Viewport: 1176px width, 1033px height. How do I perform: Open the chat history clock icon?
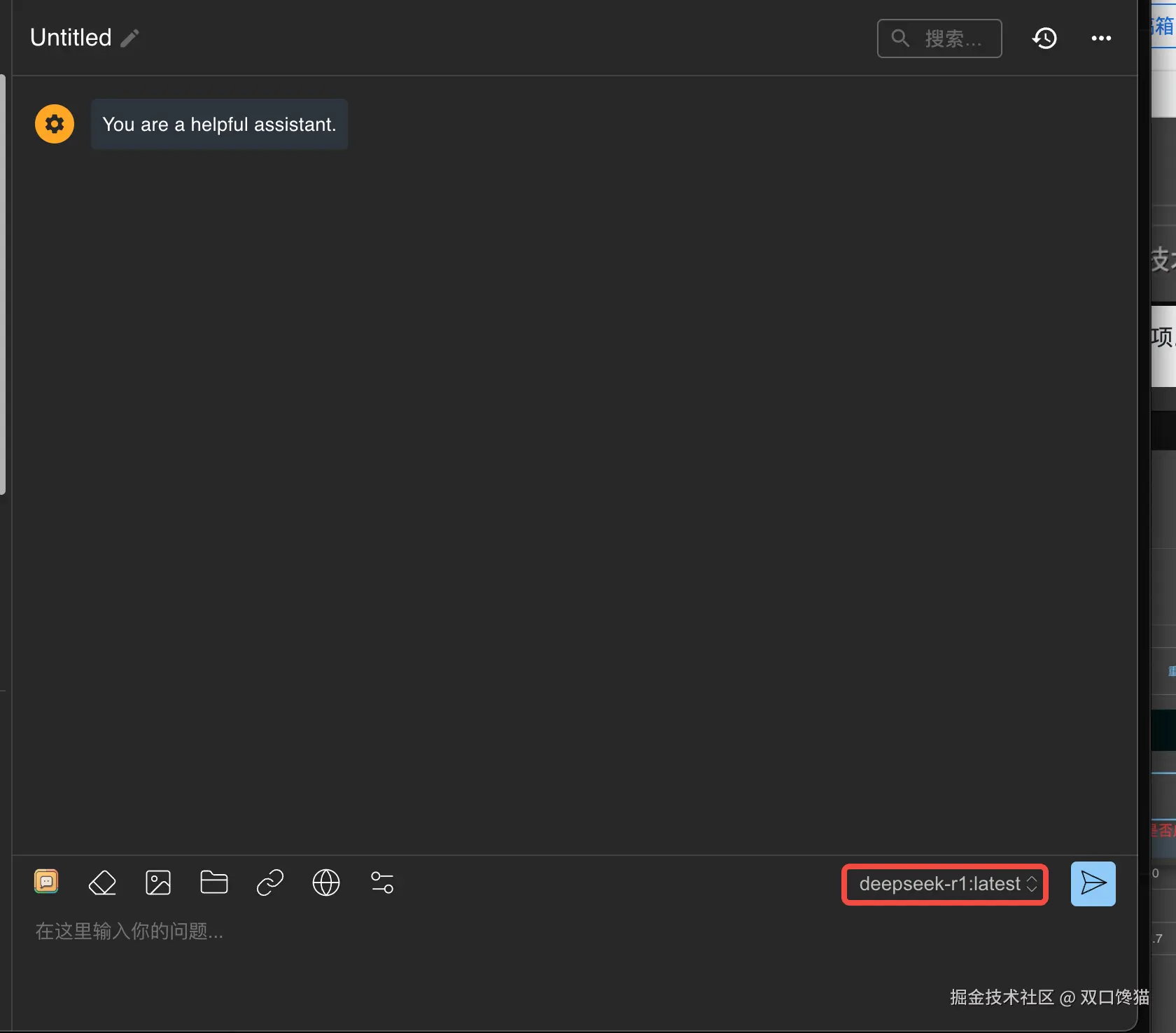pyautogui.click(x=1044, y=38)
